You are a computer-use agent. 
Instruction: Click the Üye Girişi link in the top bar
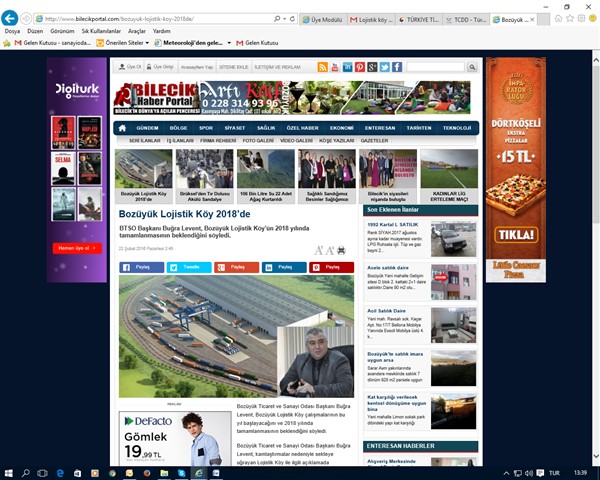click(160, 67)
